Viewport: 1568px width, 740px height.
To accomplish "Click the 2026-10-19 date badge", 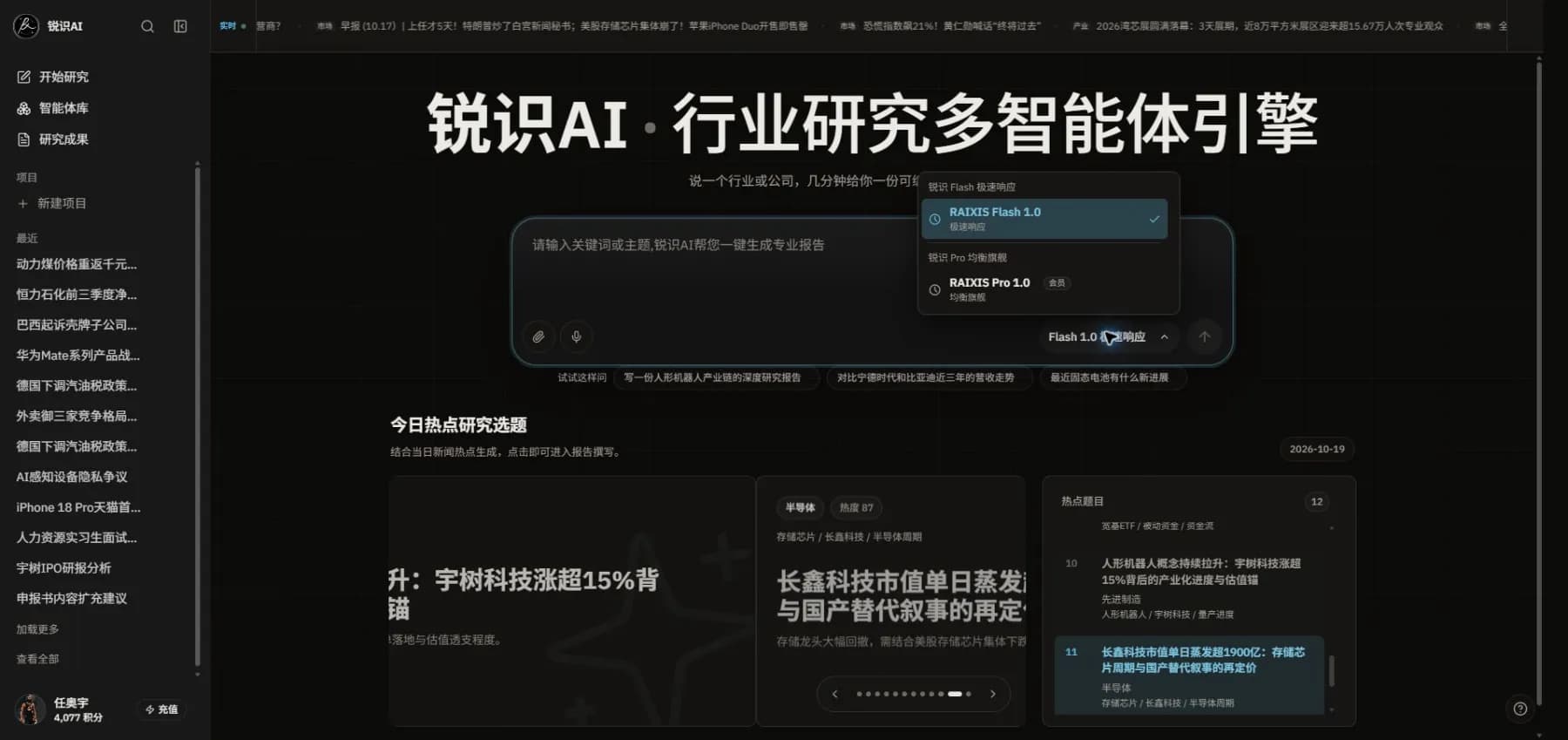I will (1316, 449).
